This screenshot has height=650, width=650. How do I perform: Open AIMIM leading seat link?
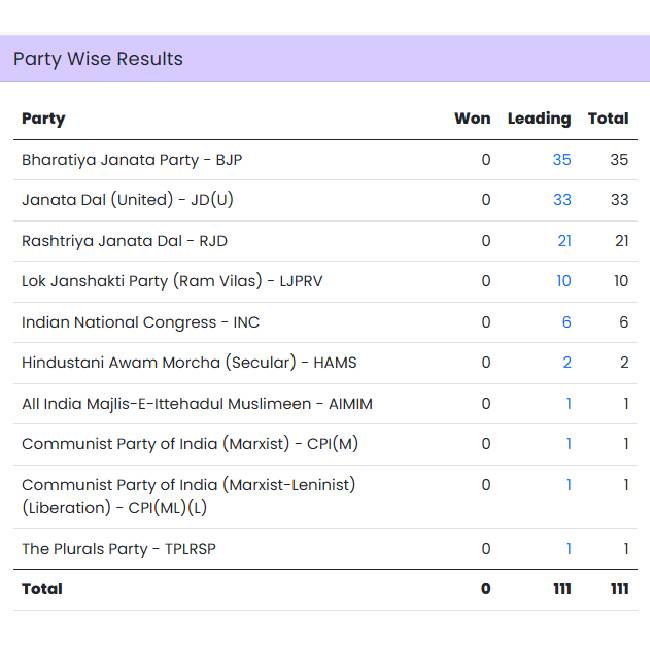point(569,404)
